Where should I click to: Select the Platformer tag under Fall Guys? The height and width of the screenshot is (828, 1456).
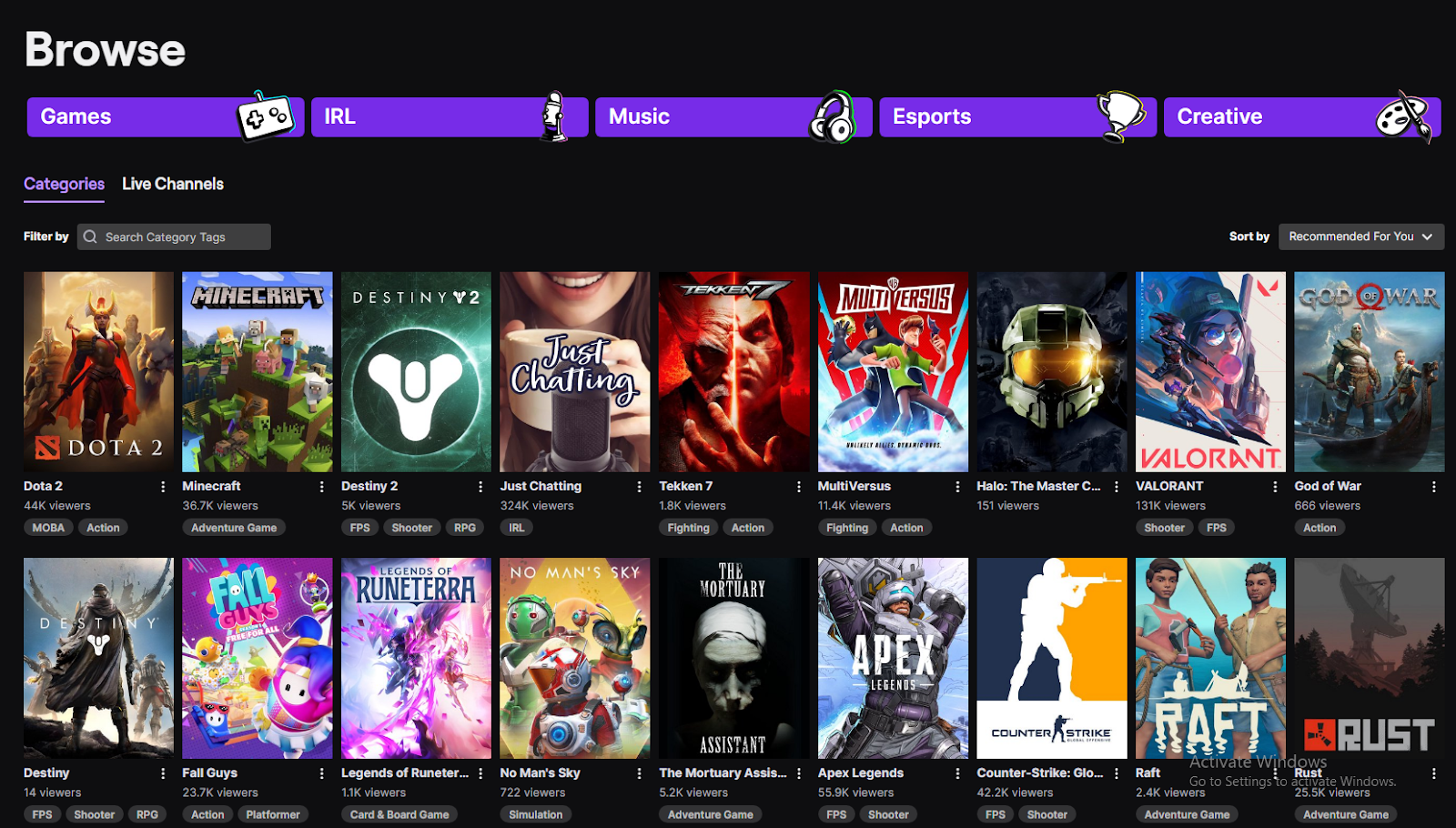(x=273, y=814)
